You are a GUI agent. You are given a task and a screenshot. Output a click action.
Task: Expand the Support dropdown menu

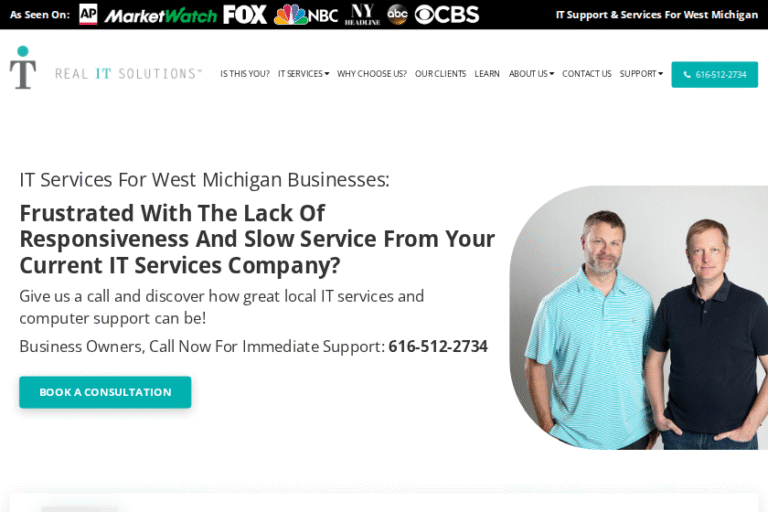coord(641,73)
